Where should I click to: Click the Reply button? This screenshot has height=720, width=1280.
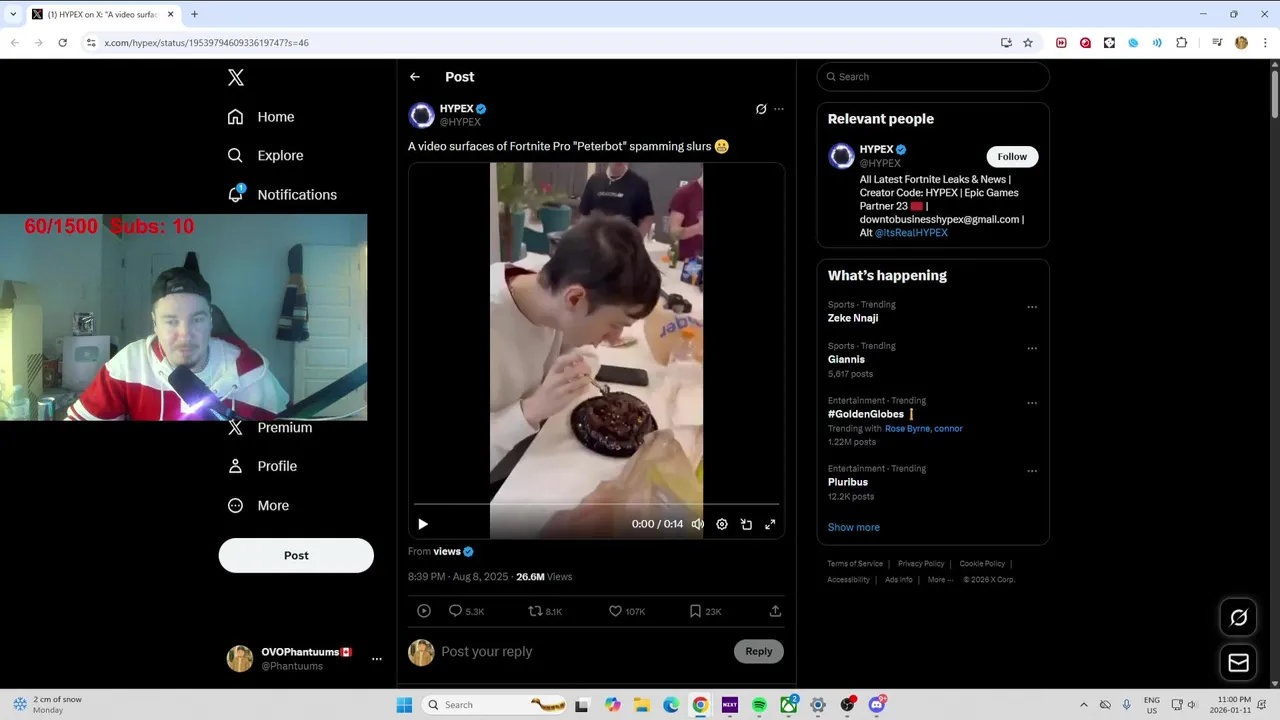coord(759,652)
